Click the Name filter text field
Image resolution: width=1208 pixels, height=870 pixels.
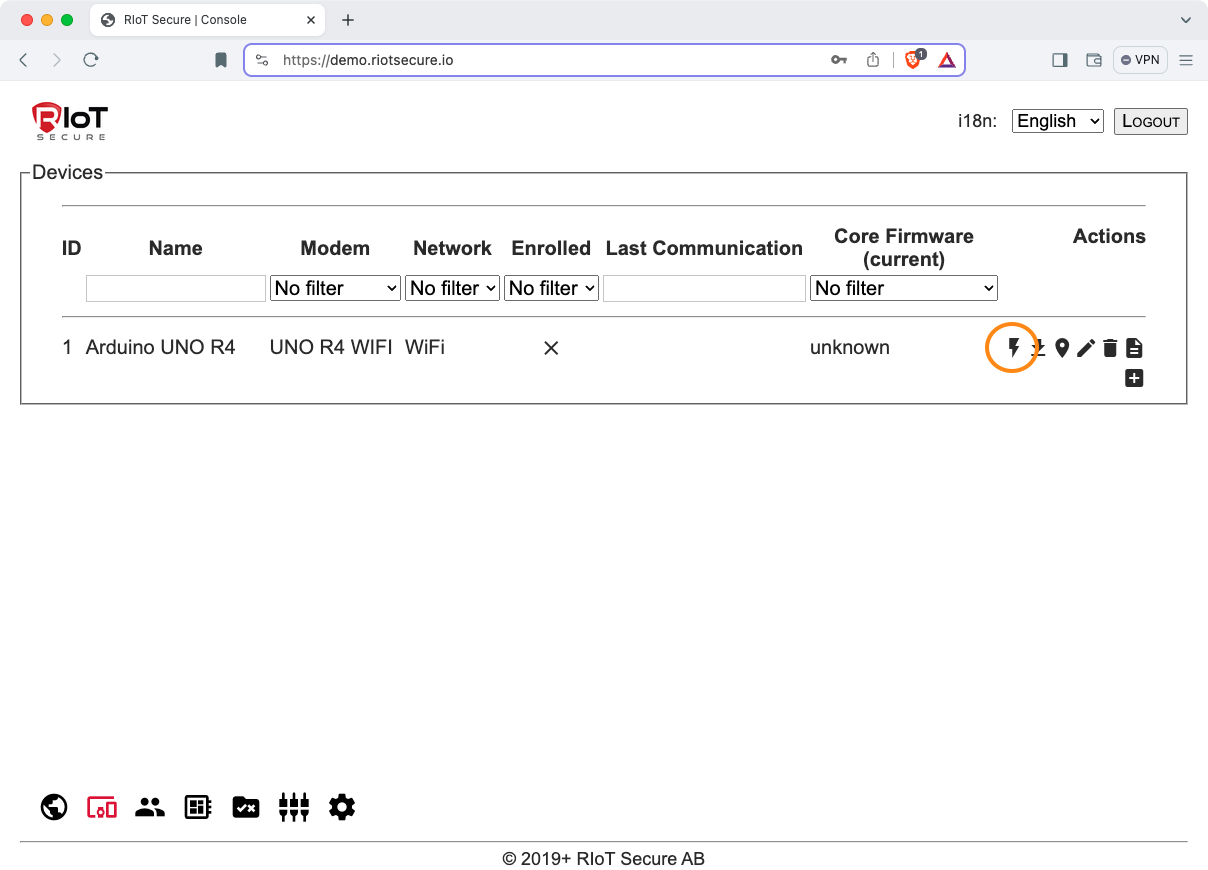tap(176, 288)
